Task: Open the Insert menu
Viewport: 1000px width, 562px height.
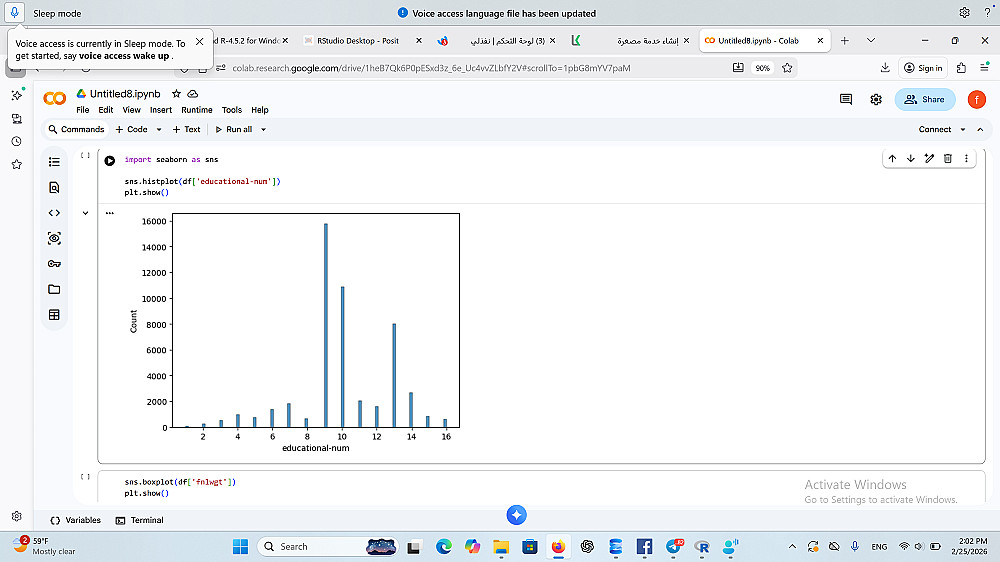Action: [x=161, y=110]
